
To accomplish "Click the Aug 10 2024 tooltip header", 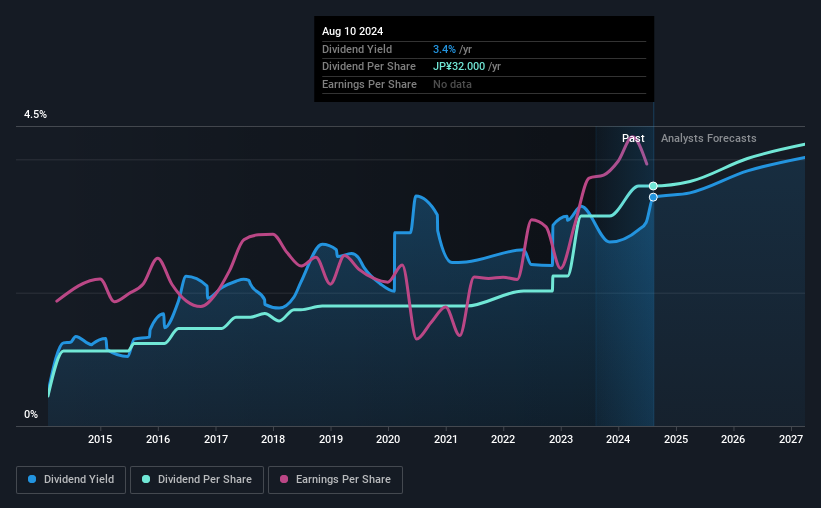I will click(x=352, y=31).
